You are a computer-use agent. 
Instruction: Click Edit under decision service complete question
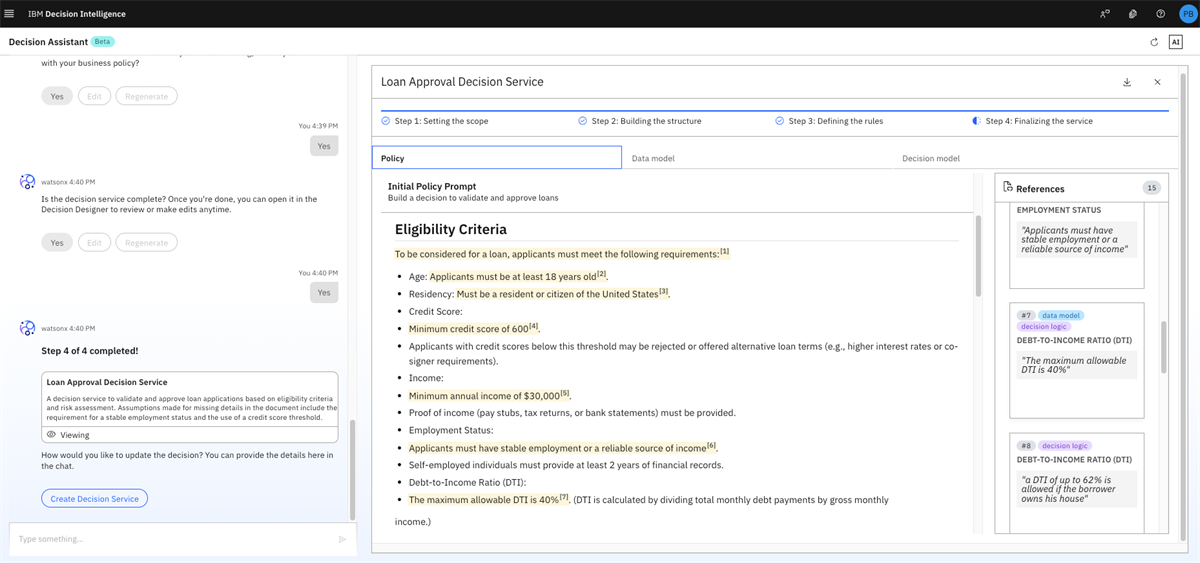point(94,242)
